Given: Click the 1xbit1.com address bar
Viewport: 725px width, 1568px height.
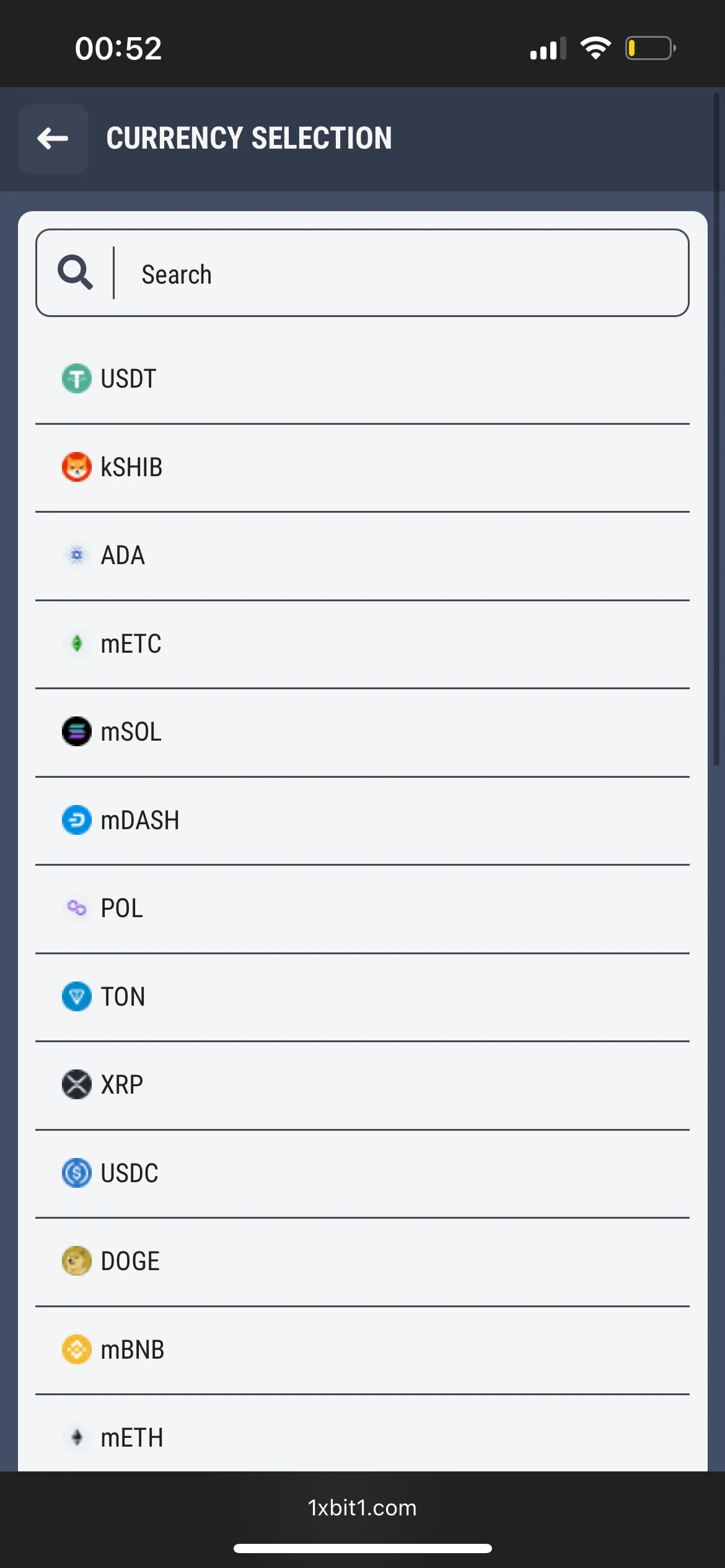Looking at the screenshot, I should coord(362,1507).
